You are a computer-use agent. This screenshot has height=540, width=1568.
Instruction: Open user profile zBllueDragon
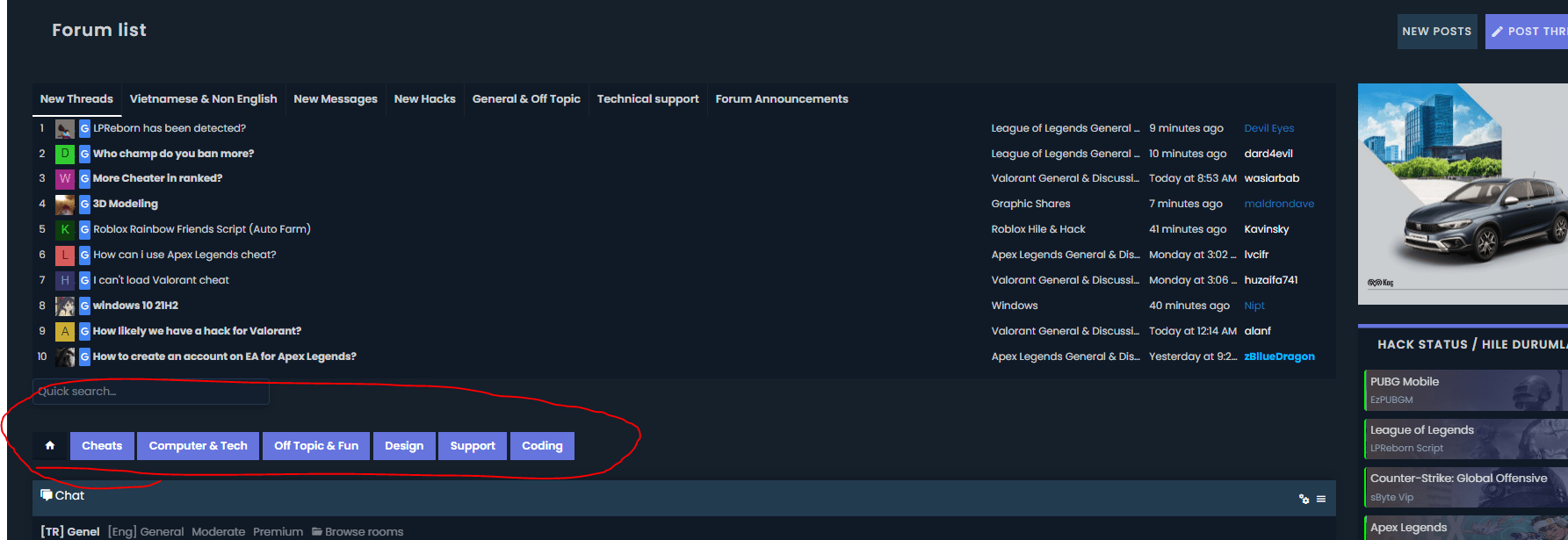(x=1280, y=356)
